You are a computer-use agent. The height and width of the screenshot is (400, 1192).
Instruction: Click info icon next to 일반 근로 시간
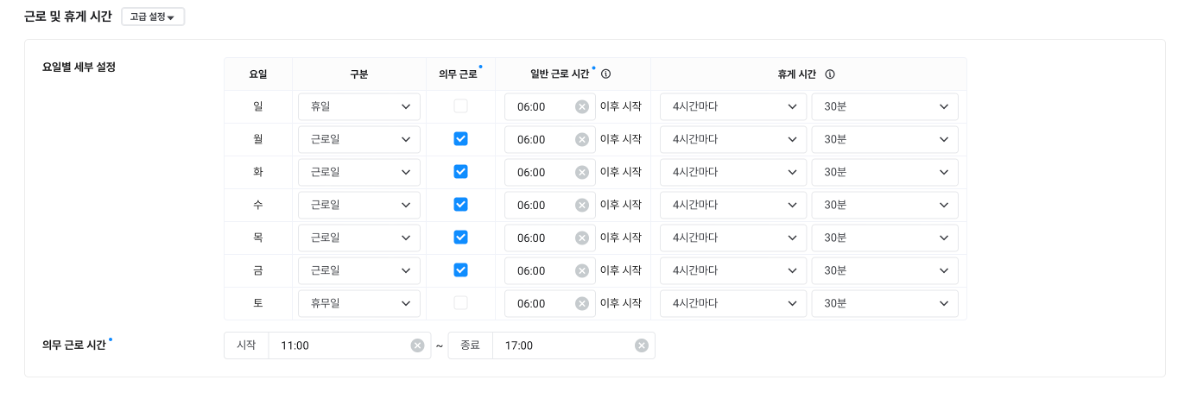(606, 74)
